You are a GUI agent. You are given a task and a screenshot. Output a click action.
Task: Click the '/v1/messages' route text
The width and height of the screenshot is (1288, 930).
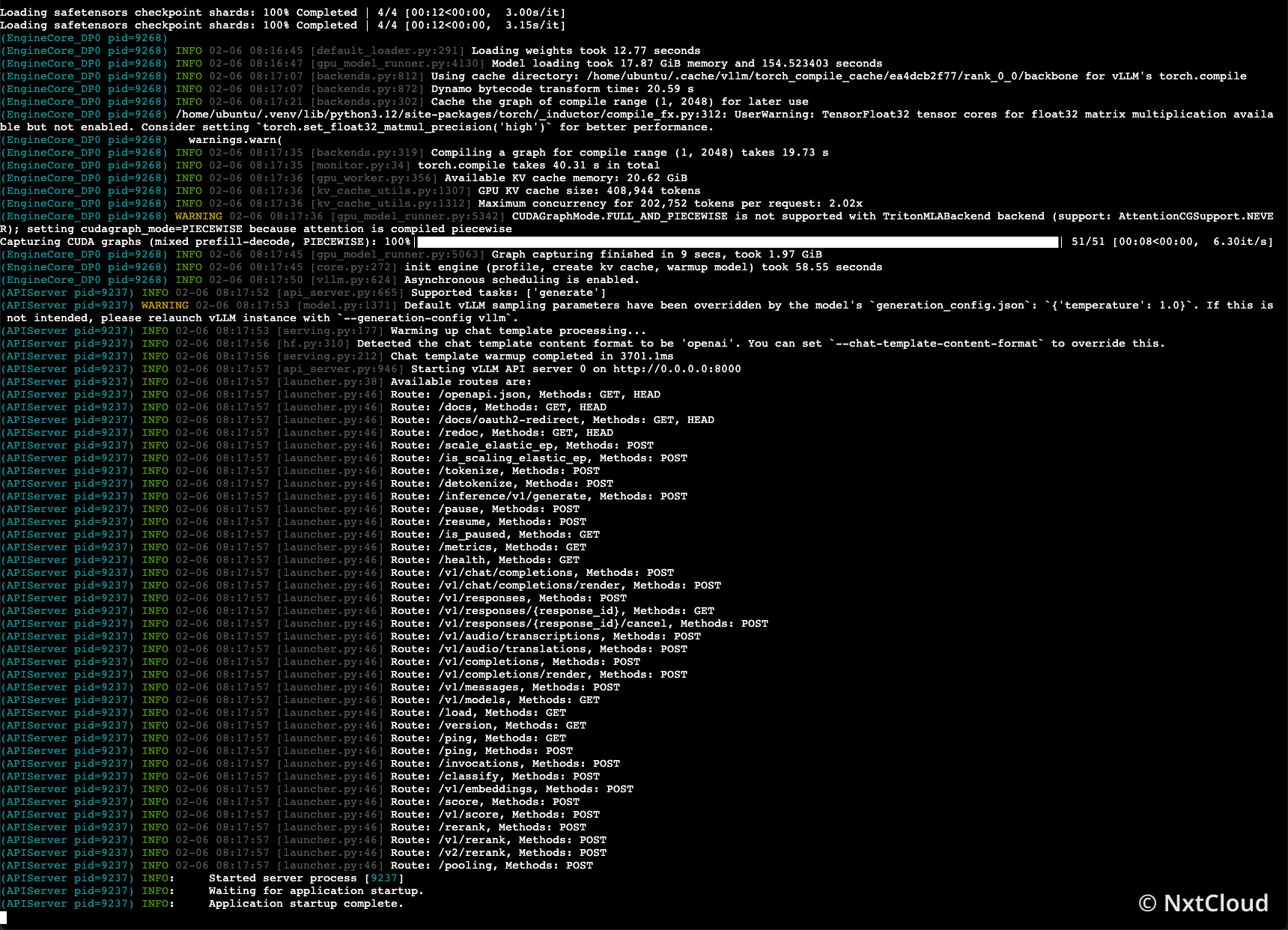click(x=479, y=687)
